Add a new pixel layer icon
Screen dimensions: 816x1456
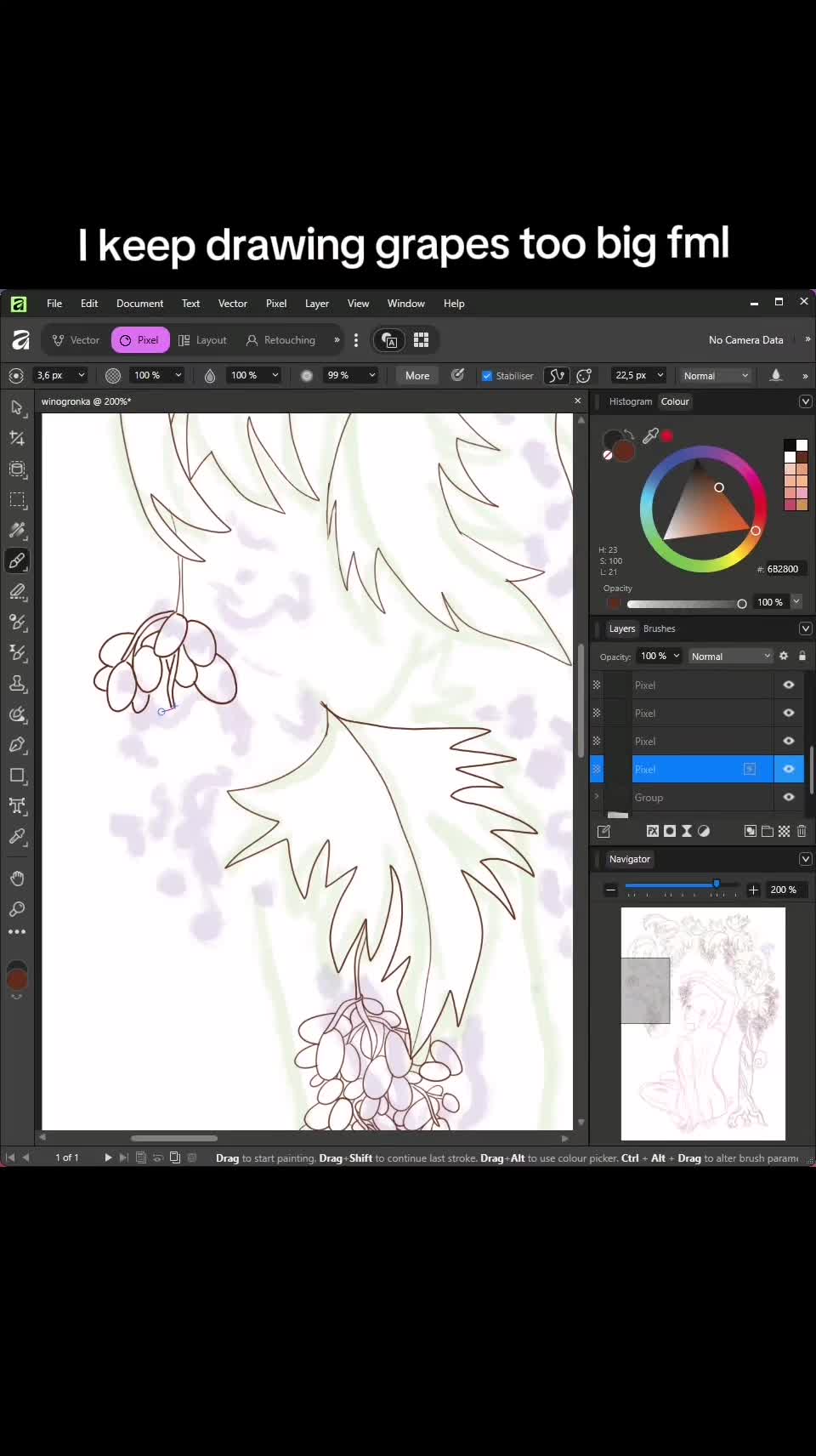785,831
